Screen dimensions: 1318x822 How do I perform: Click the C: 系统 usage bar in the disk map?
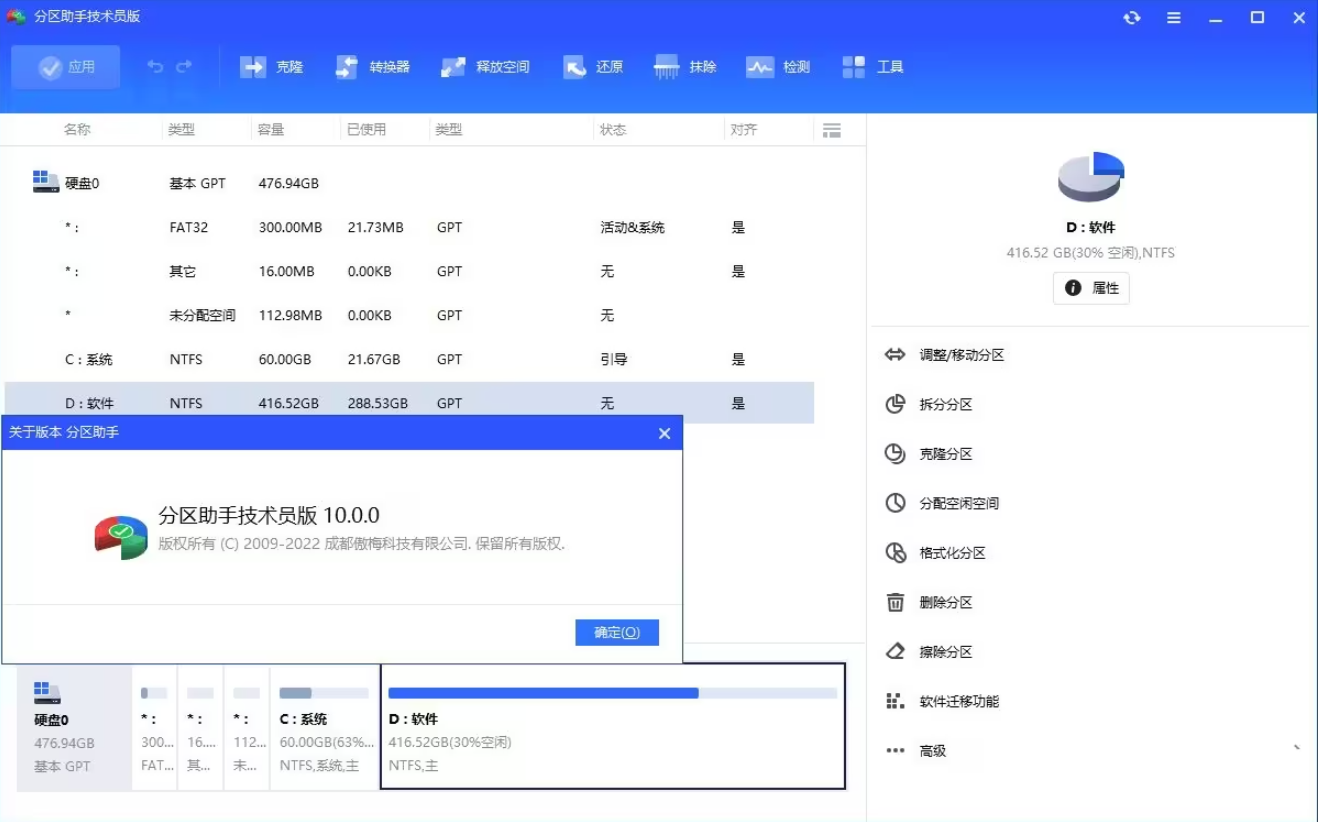coord(324,693)
